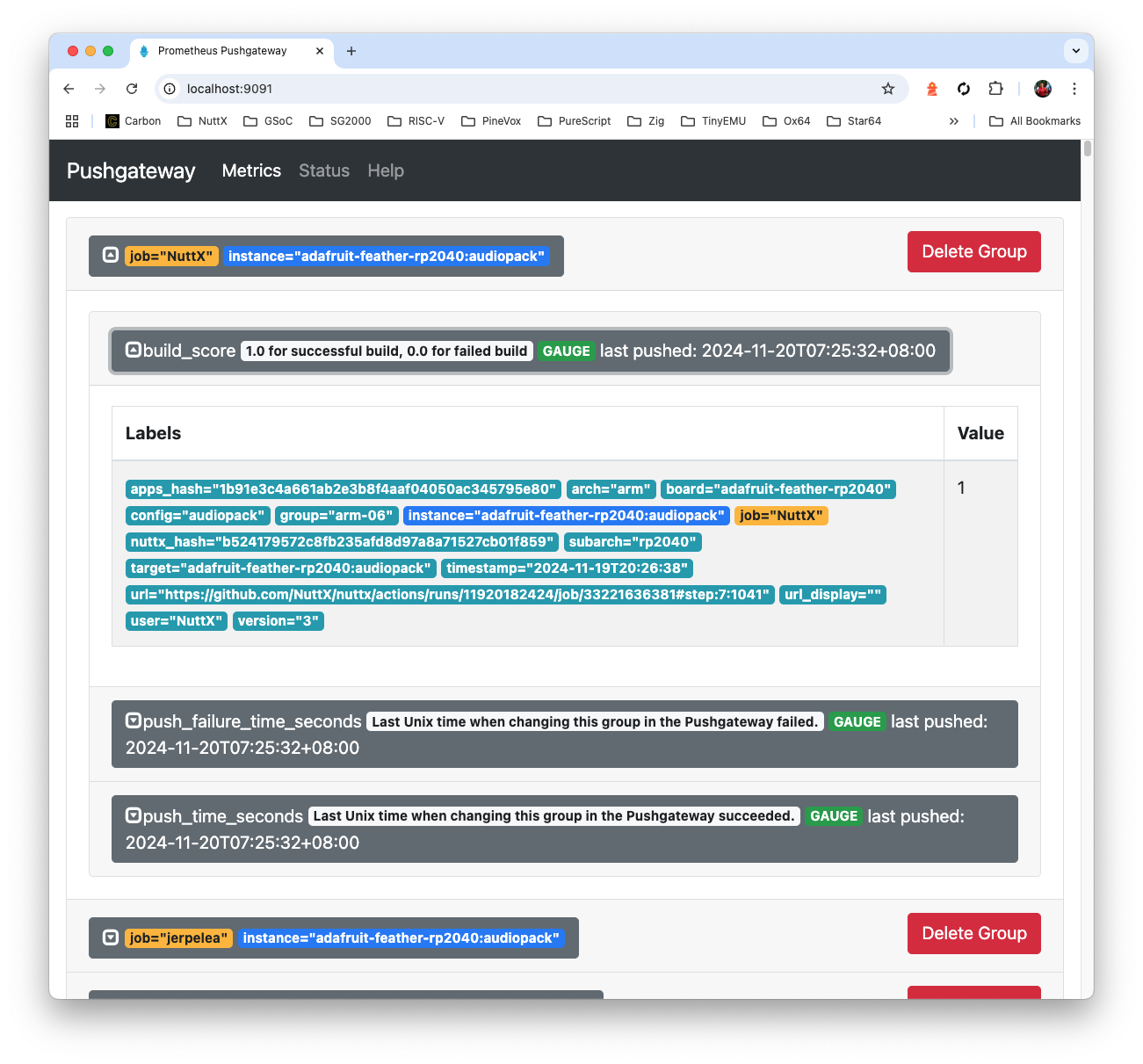Open GSoC bookmark folder
The height and width of the screenshot is (1064, 1143).
pos(268,121)
